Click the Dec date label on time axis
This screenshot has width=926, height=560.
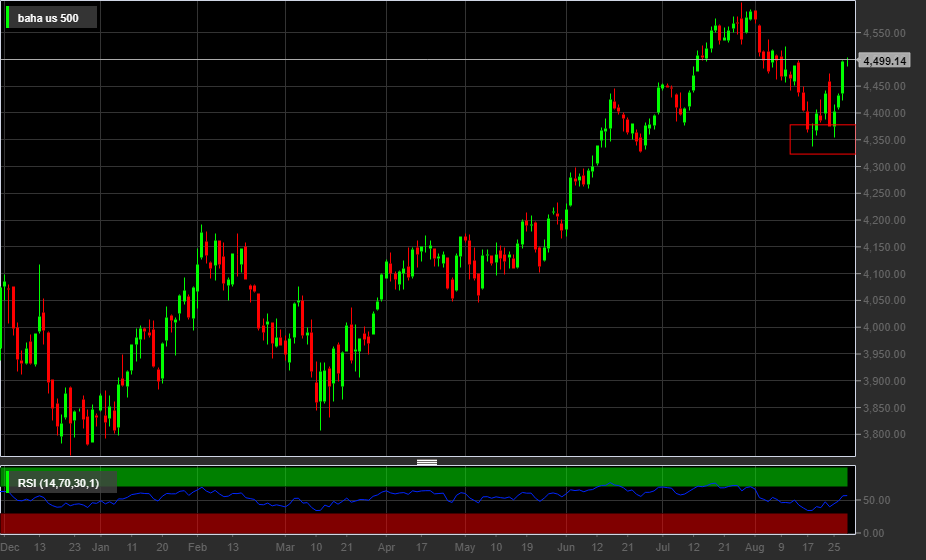pos(9,548)
